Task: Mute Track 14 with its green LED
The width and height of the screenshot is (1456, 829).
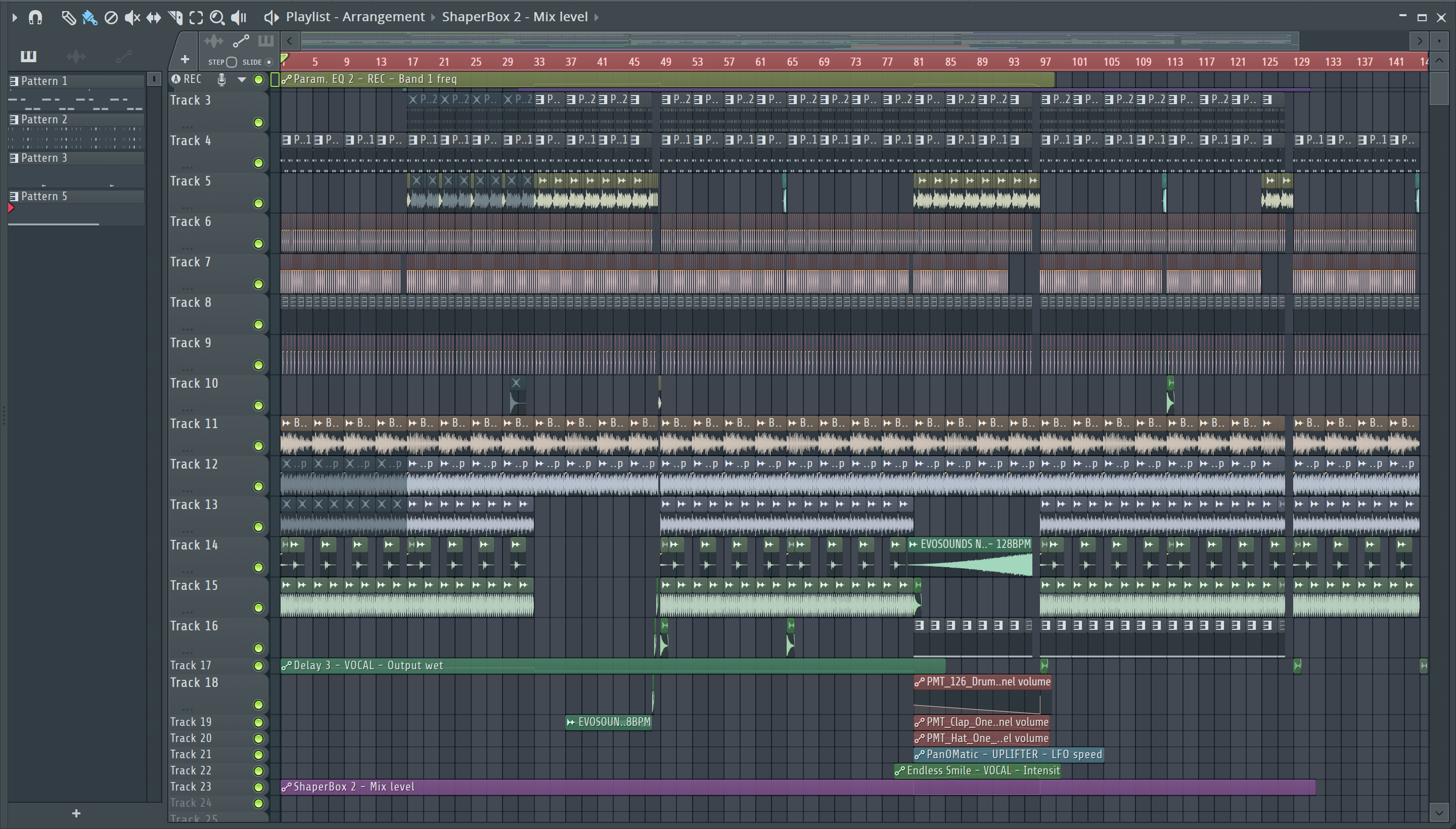Action: pos(258,567)
